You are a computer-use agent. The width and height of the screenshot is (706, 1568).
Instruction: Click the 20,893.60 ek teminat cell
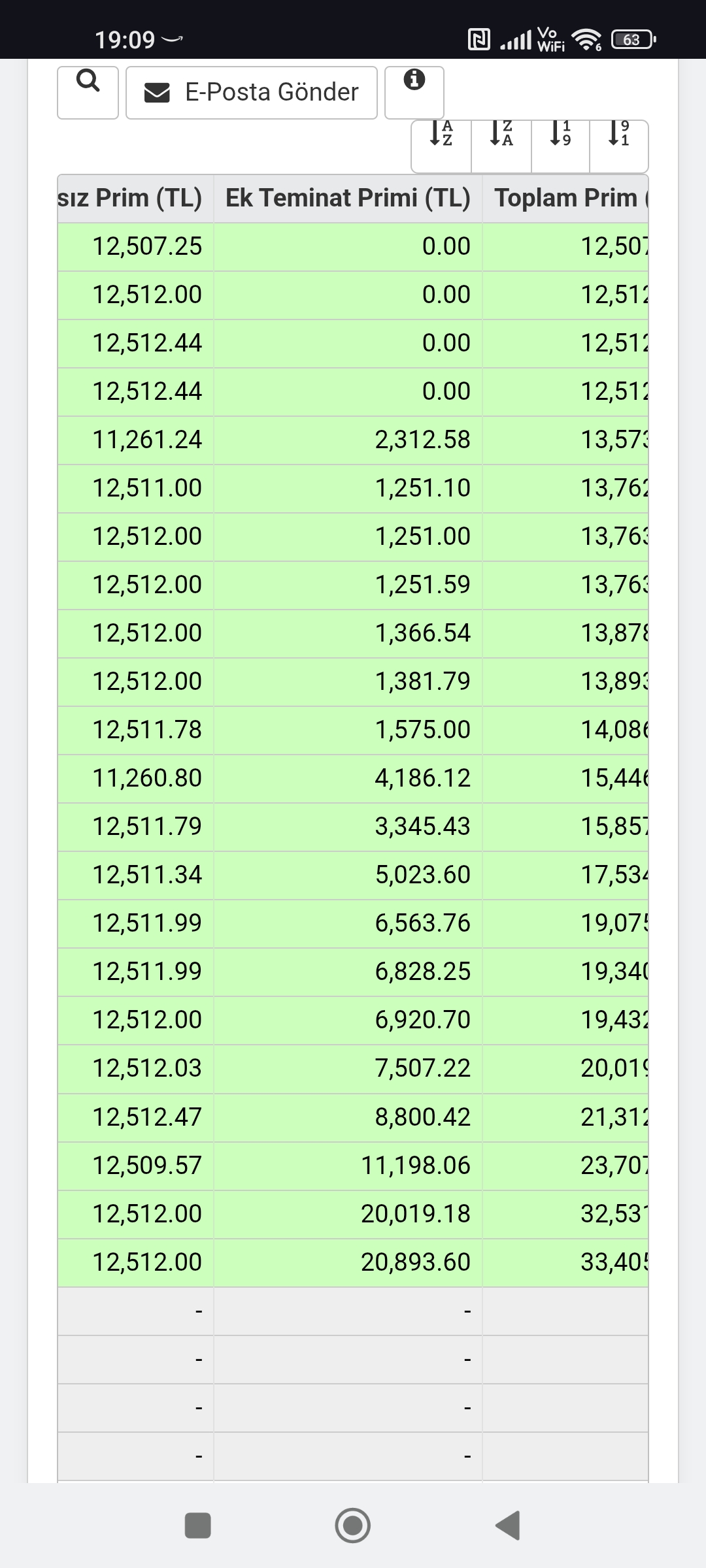tap(348, 1262)
